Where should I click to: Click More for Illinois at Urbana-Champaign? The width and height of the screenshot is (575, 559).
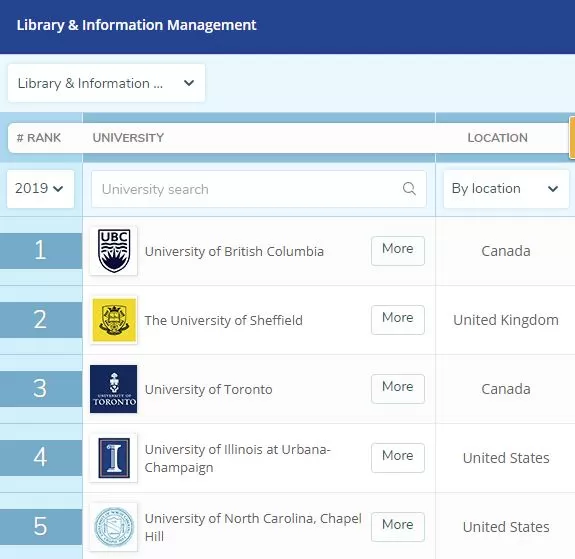398,457
